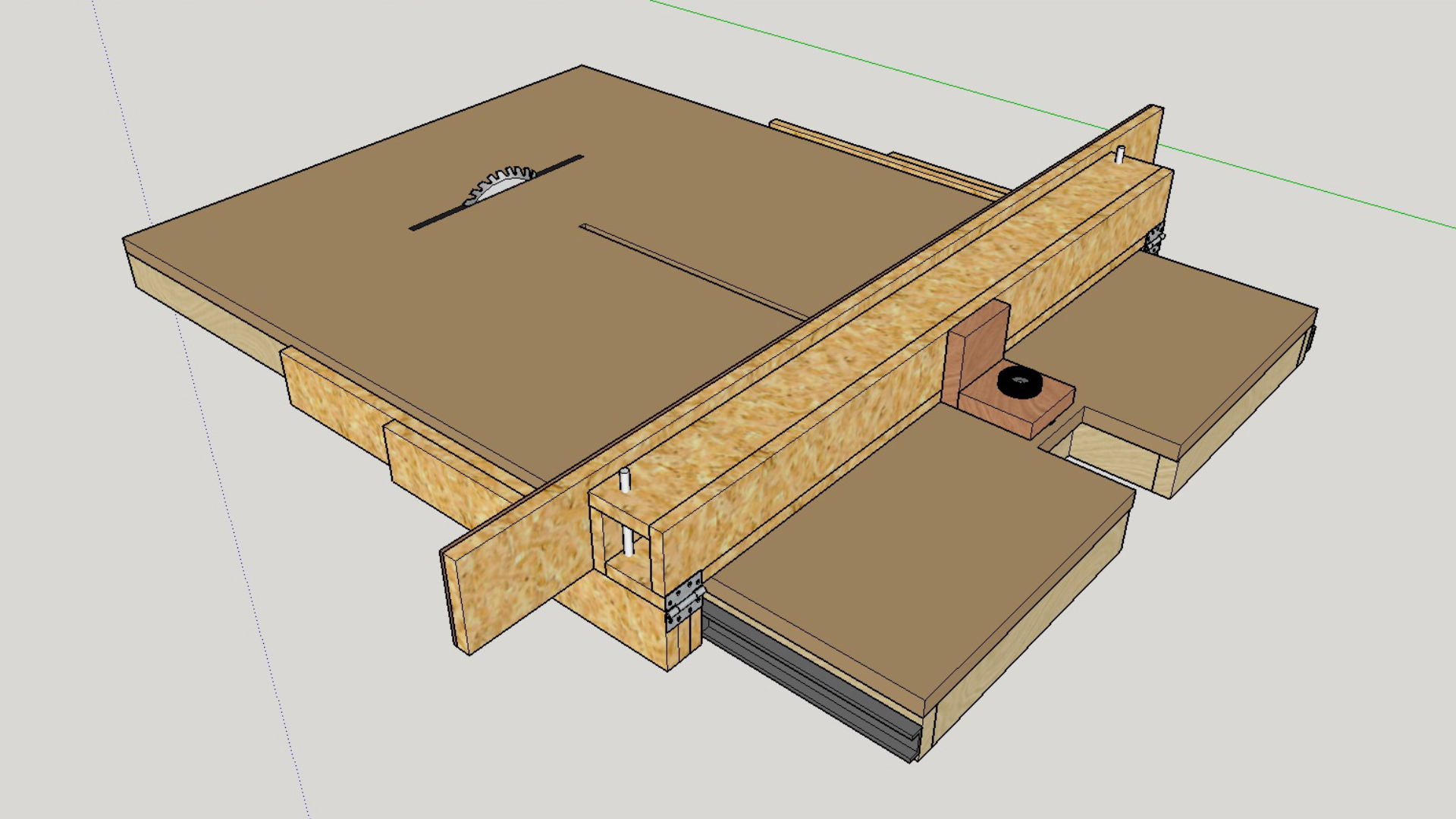Click the white bolt at fence front end

click(x=625, y=482)
